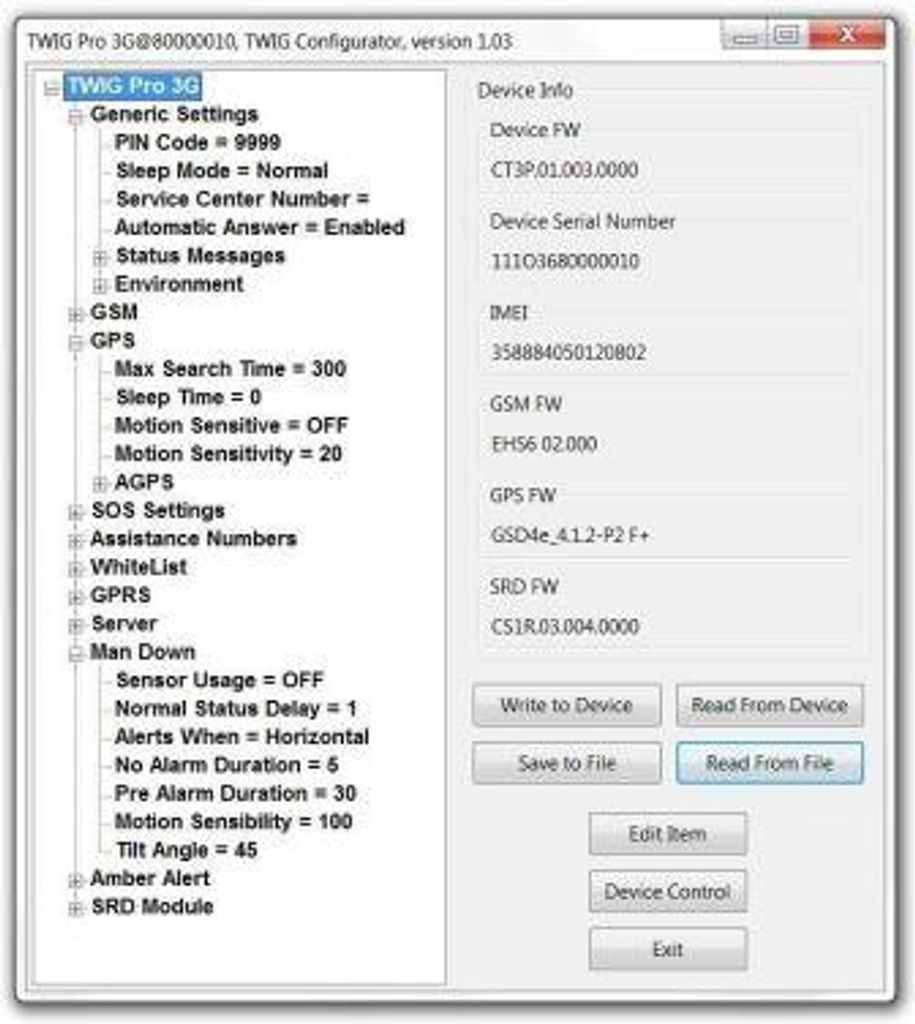The image size is (915, 1024).
Task: Collapse the GPS tree node
Action: (x=76, y=342)
